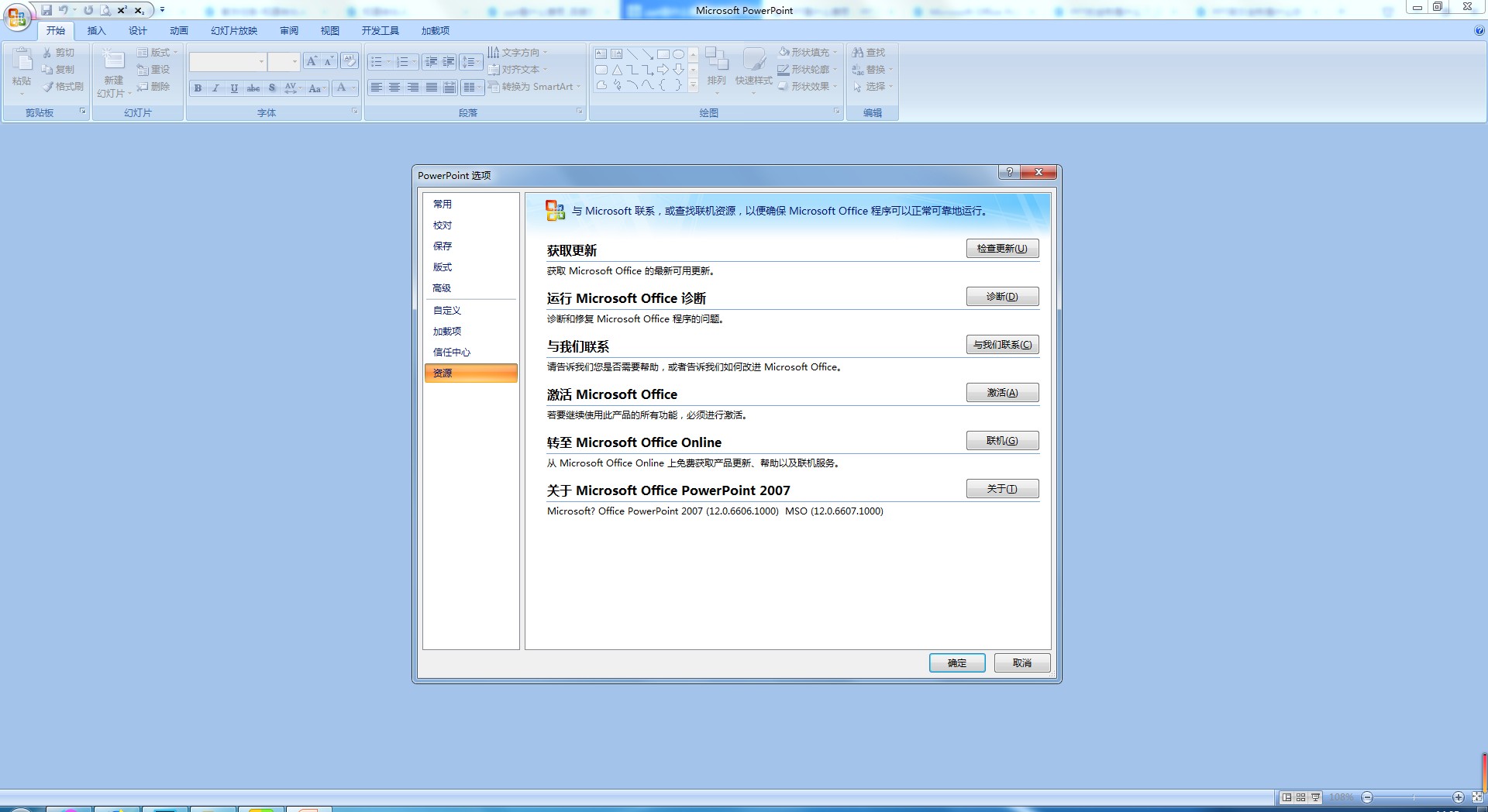Viewport: 1488px width, 812px height.
Task: Click the Normal view icon in status bar
Action: coord(1287,797)
